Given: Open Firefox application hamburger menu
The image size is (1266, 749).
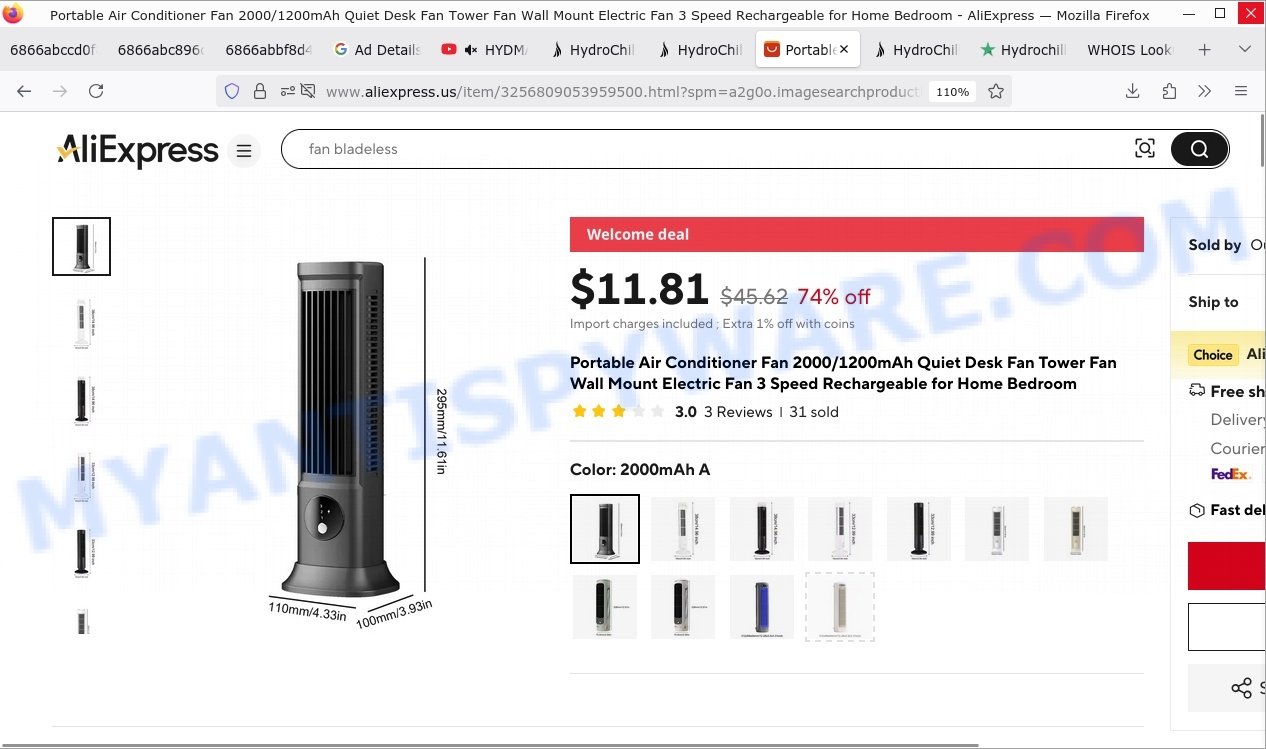Looking at the screenshot, I should pyautogui.click(x=1241, y=91).
